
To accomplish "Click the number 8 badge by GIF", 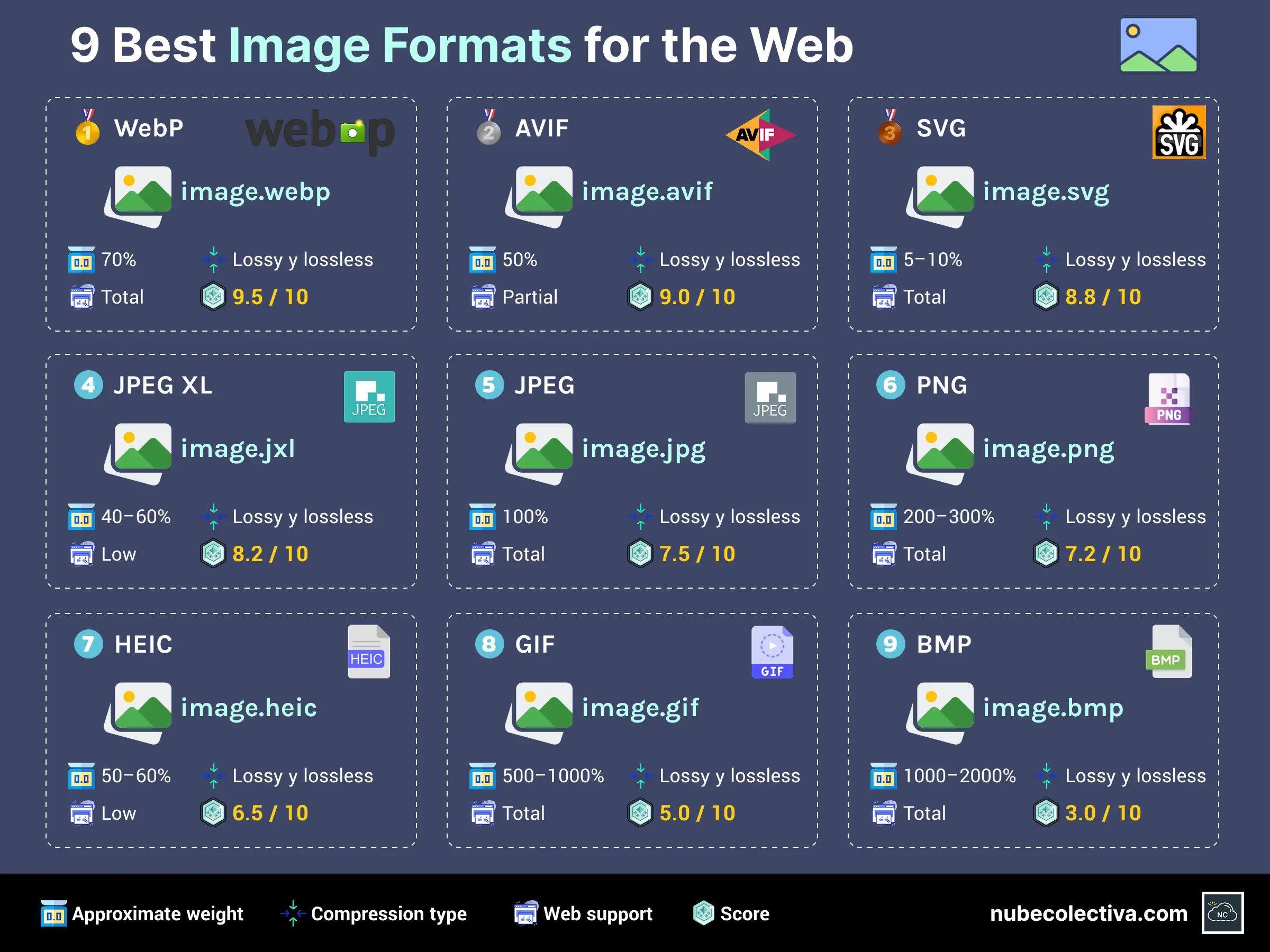I will pos(489,644).
